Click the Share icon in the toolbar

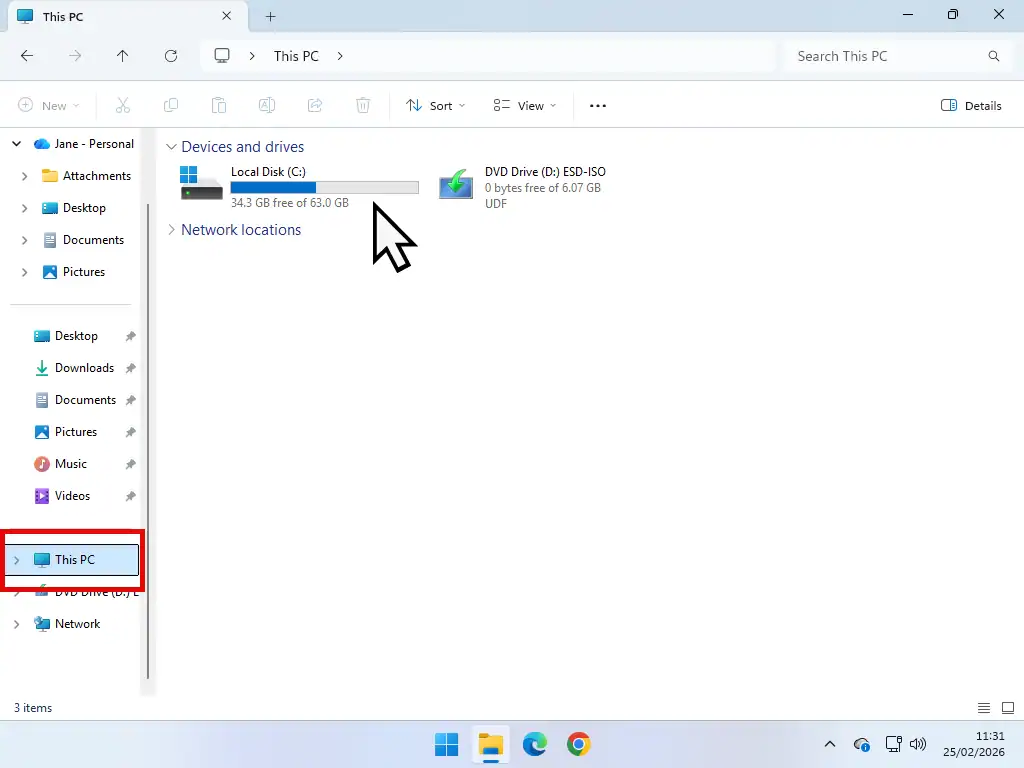click(x=314, y=105)
